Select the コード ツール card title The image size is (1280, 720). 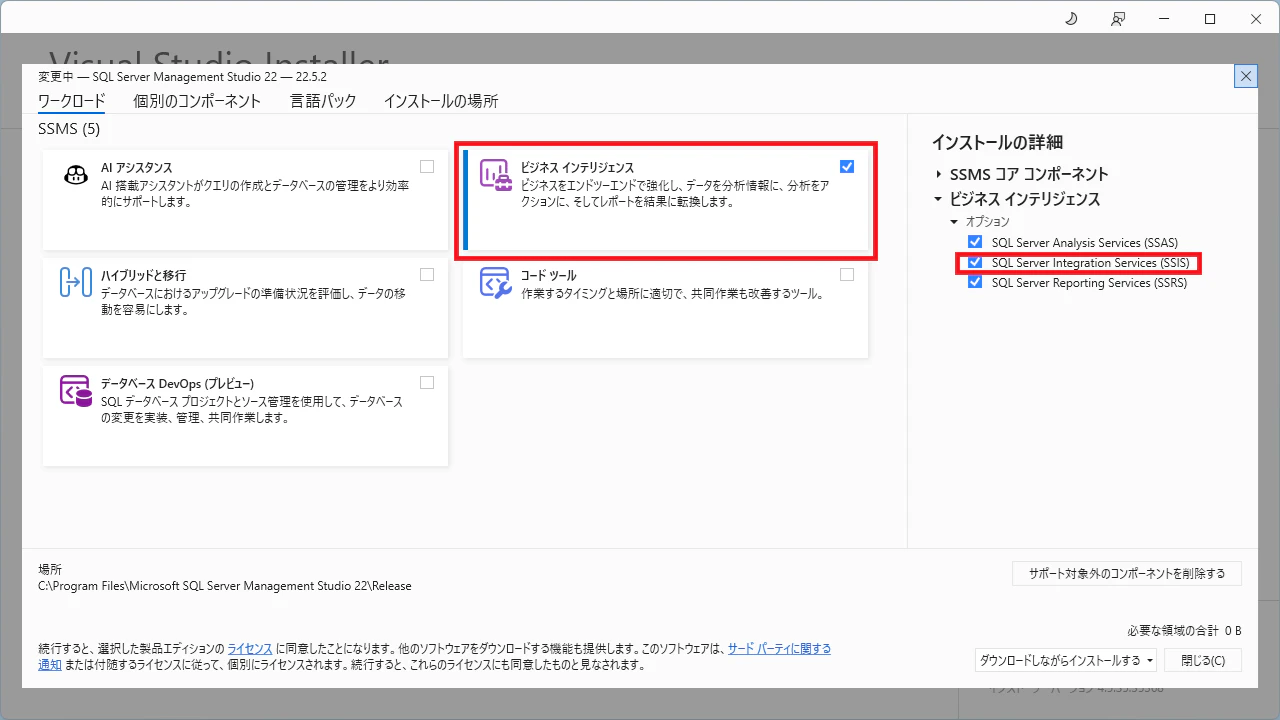(549, 275)
